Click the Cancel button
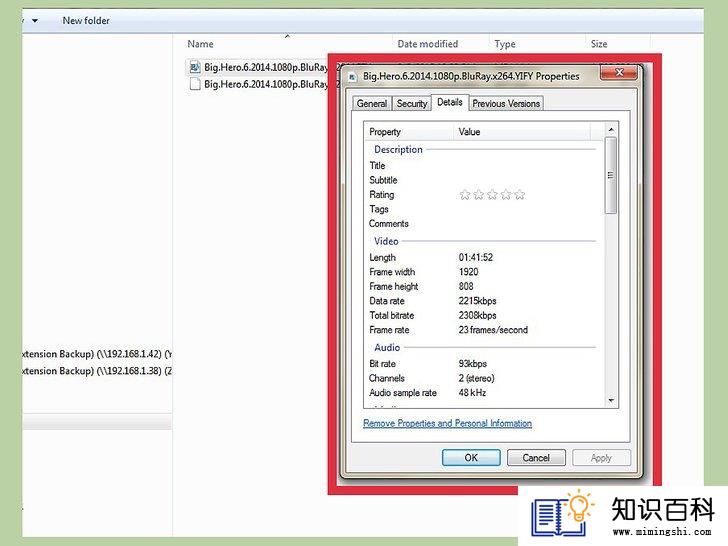Screen dimensions: 728x546 (536, 458)
